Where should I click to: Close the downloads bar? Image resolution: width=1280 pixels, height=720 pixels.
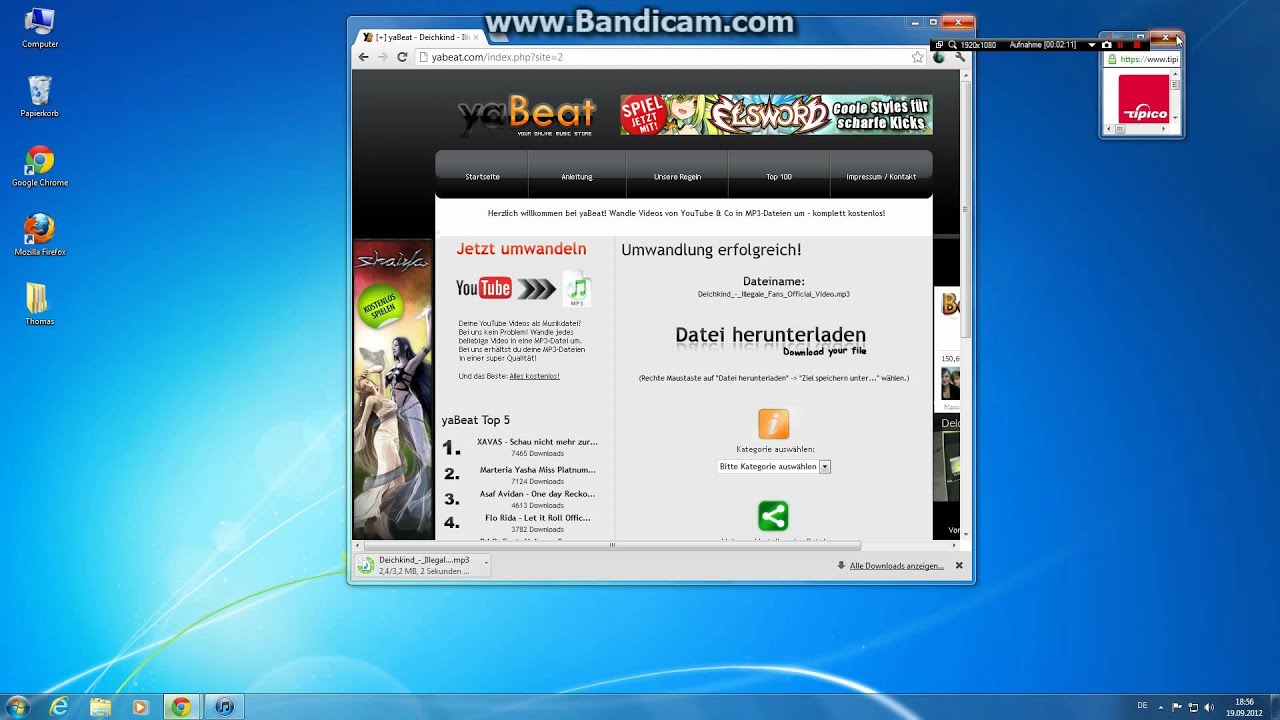click(x=959, y=566)
